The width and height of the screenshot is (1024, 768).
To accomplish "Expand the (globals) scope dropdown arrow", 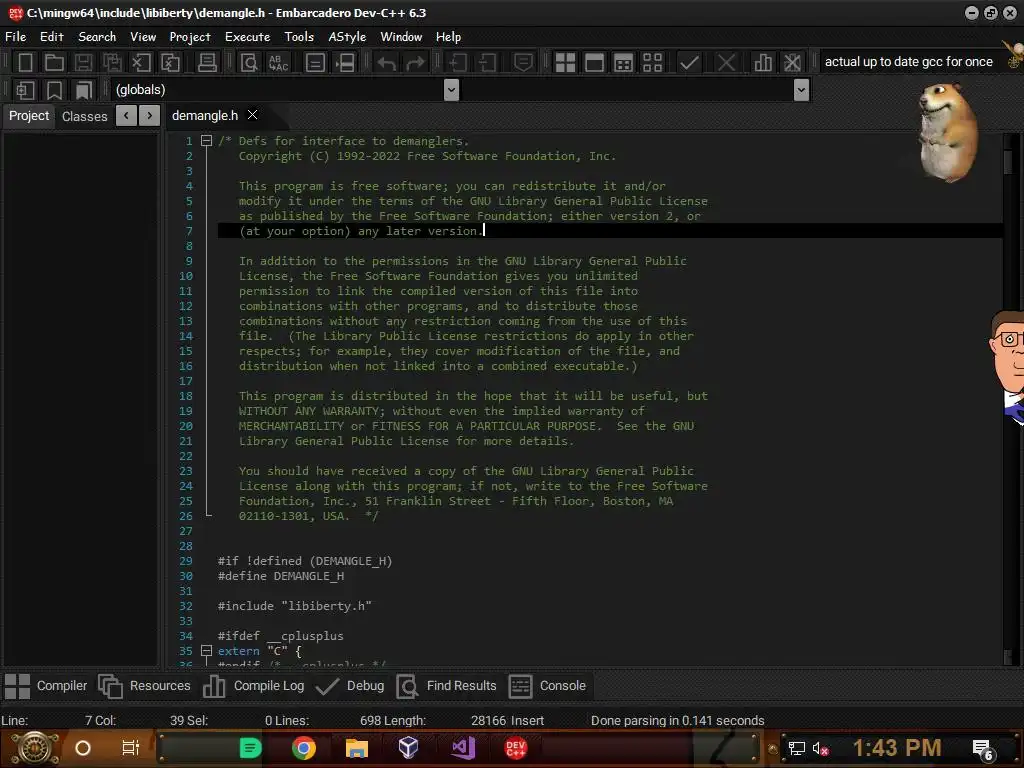I will click(x=451, y=89).
